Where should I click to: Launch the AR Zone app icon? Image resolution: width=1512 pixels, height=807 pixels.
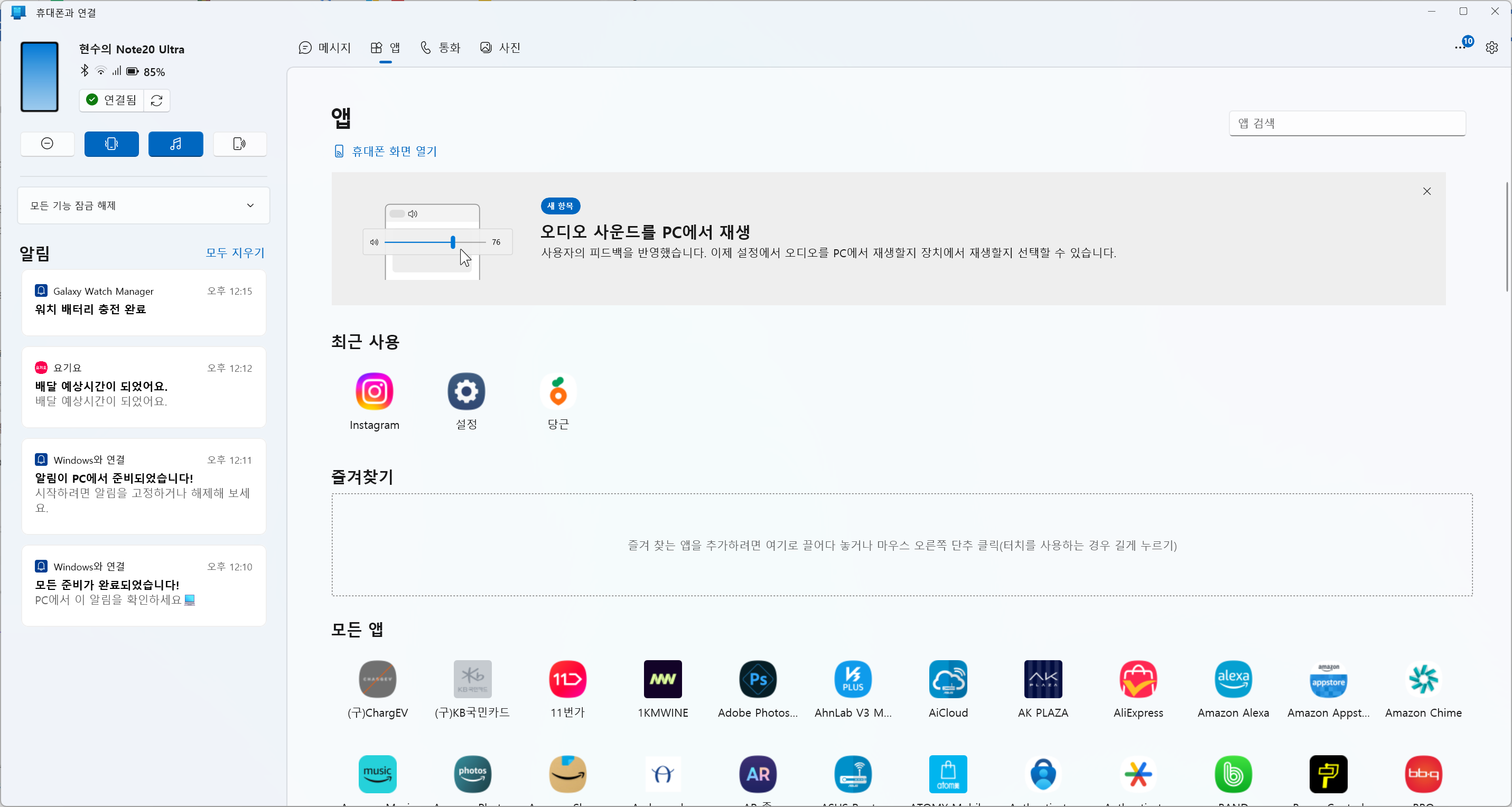pos(758,774)
